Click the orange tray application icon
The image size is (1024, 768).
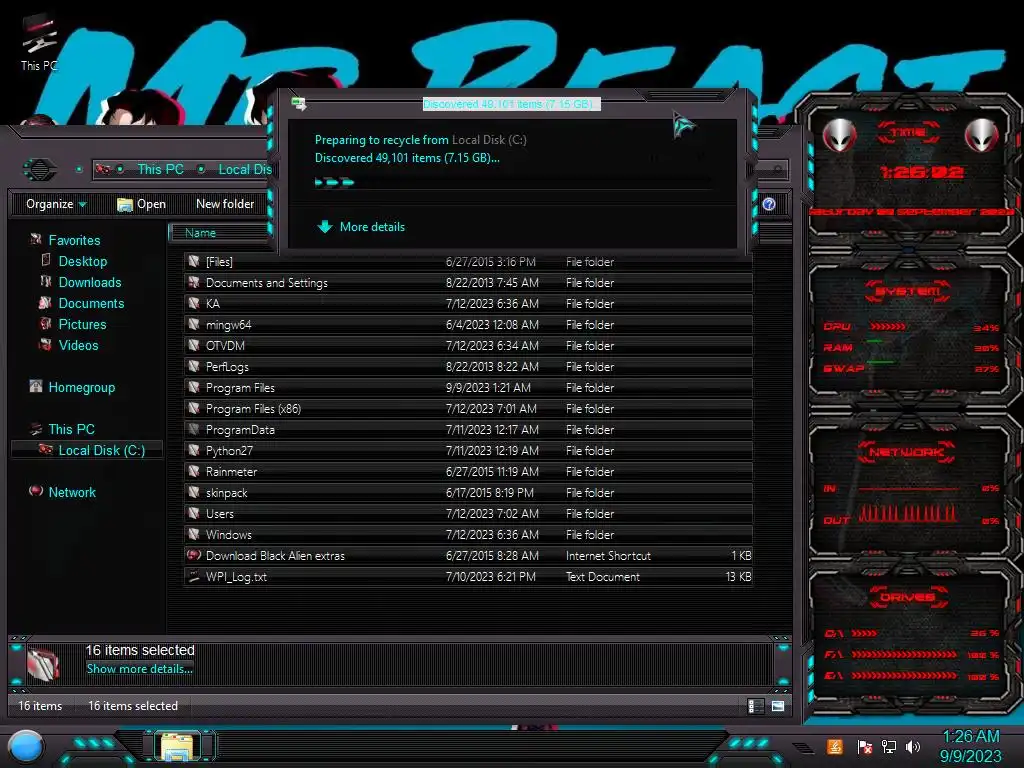coord(835,746)
